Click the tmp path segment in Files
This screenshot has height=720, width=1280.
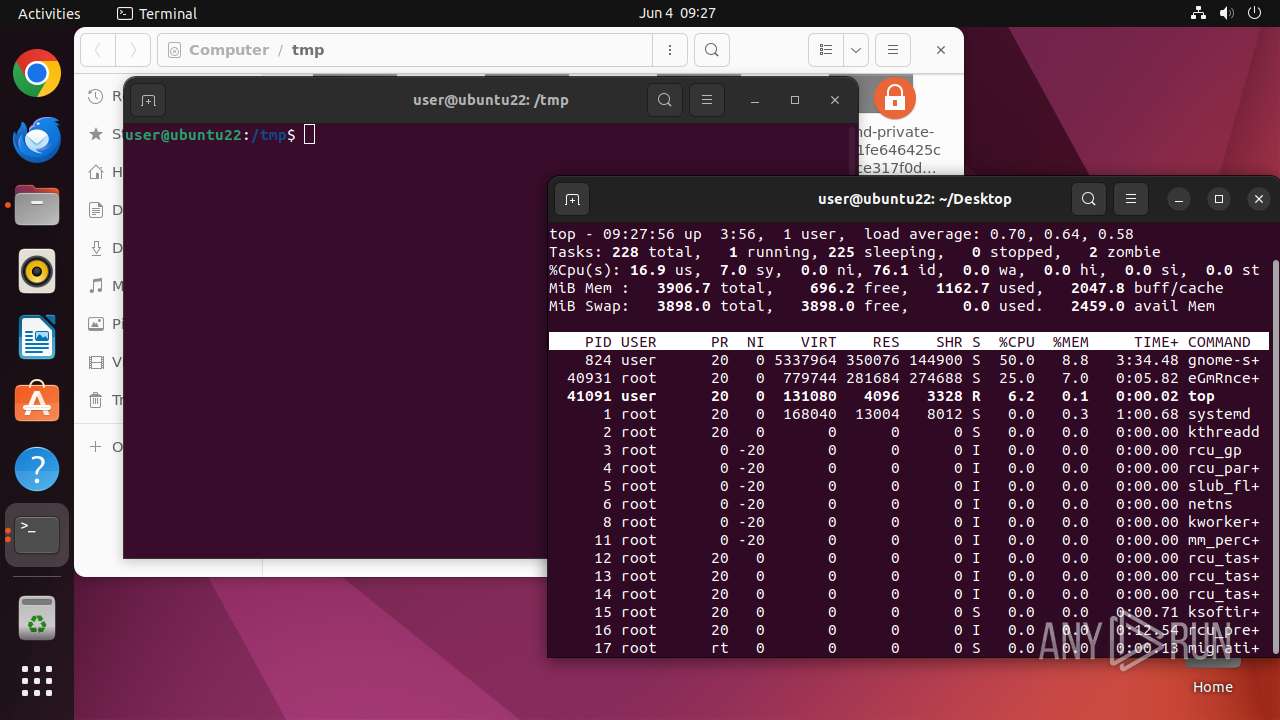click(x=308, y=50)
